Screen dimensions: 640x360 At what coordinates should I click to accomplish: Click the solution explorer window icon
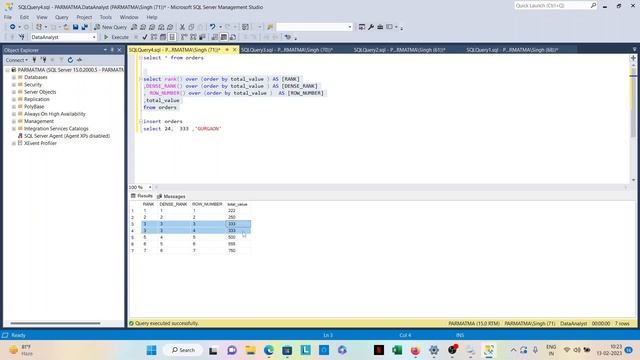(x=362, y=27)
